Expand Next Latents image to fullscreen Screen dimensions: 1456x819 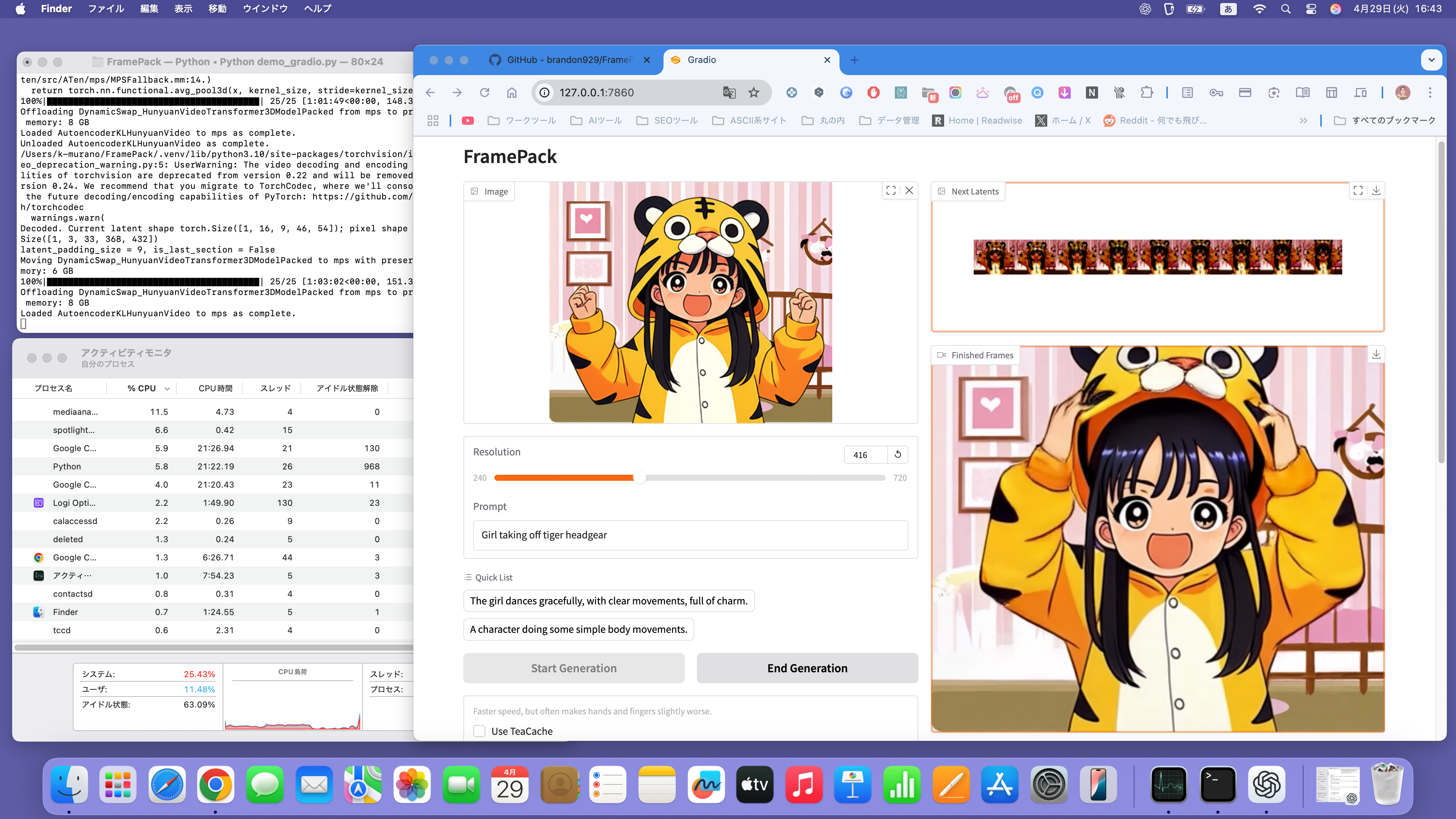coord(1358,190)
